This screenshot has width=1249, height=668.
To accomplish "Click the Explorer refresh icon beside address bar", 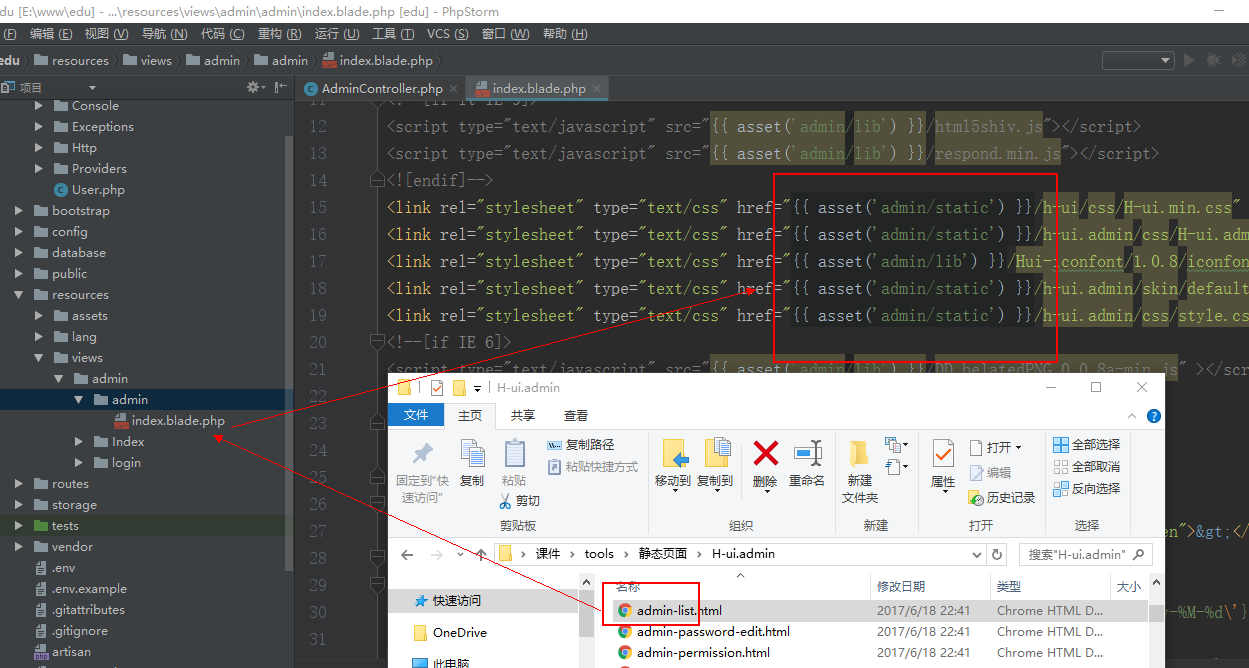I will point(996,554).
